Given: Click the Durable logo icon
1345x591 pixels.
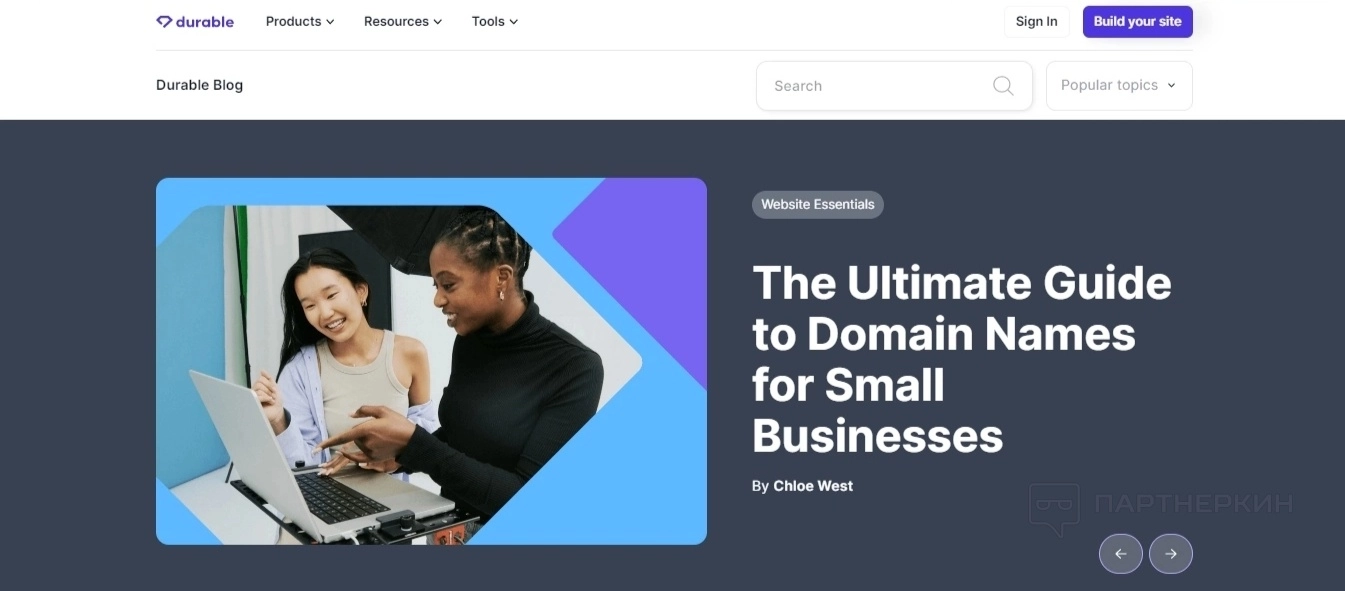Looking at the screenshot, I should [164, 21].
